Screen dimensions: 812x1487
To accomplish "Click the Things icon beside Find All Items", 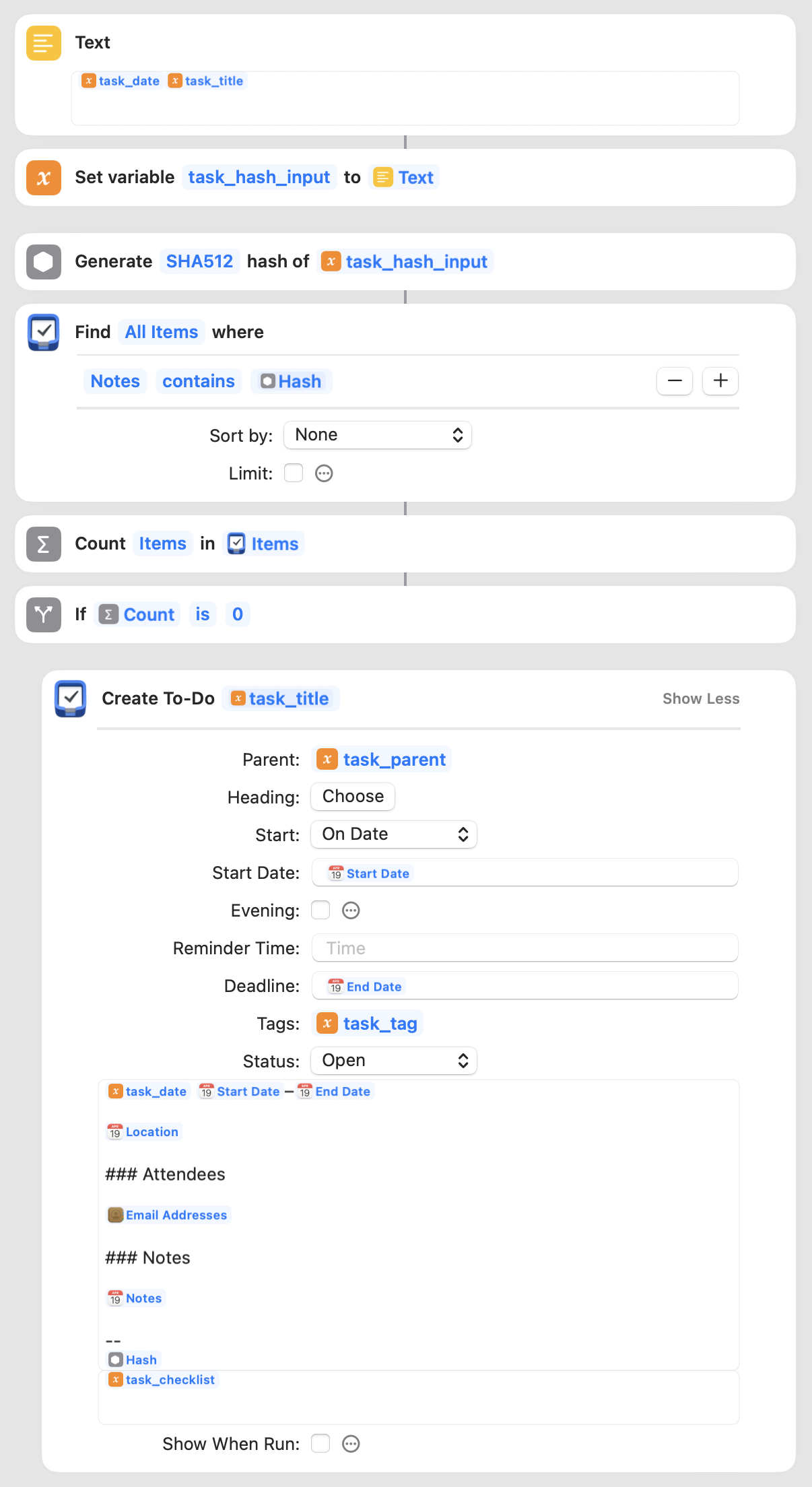I will [44, 332].
